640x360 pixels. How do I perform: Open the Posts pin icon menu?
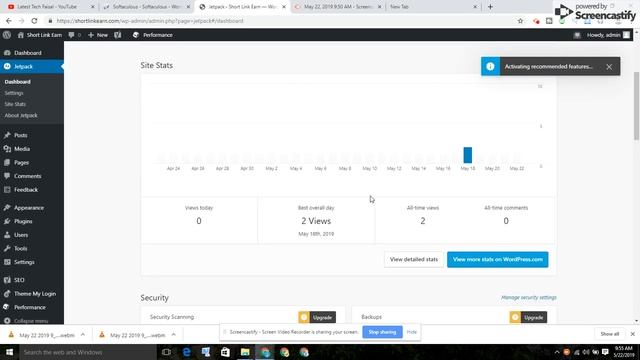[x=7, y=135]
